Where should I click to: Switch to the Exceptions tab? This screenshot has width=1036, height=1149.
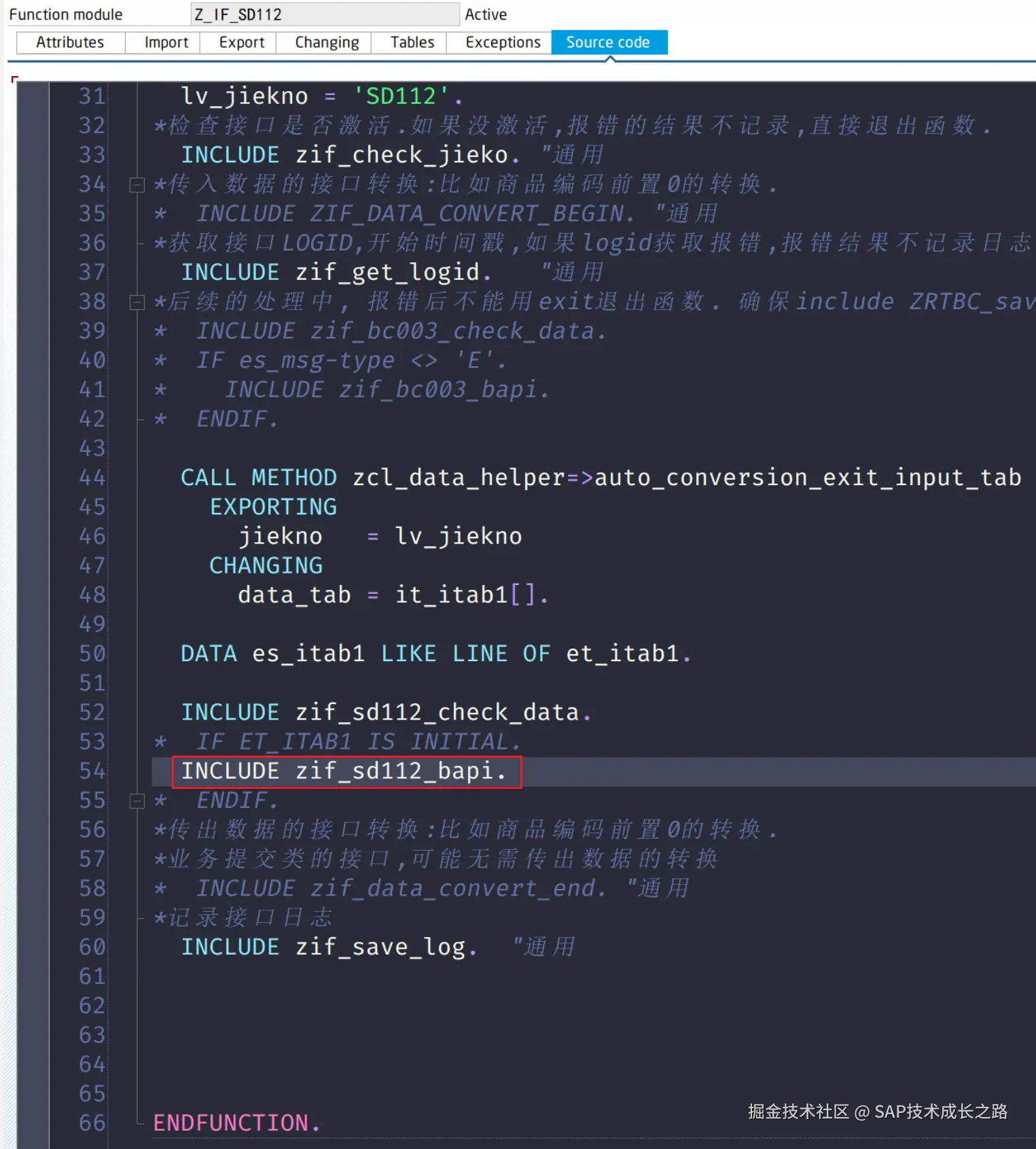(503, 42)
